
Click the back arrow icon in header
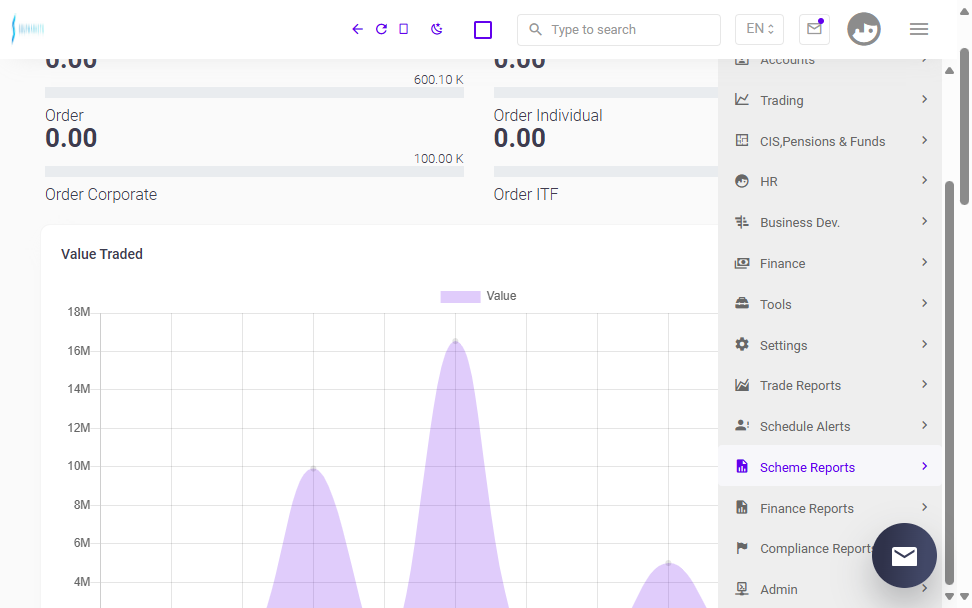click(x=357, y=29)
